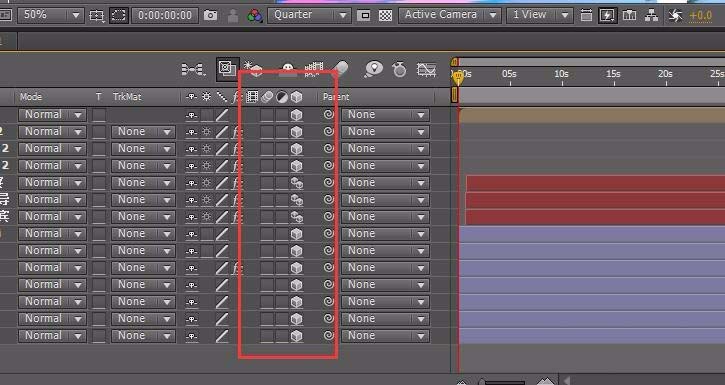Open the Fast Previews lightning icon
Viewport: 725px width, 385px height.
[x=607, y=15]
